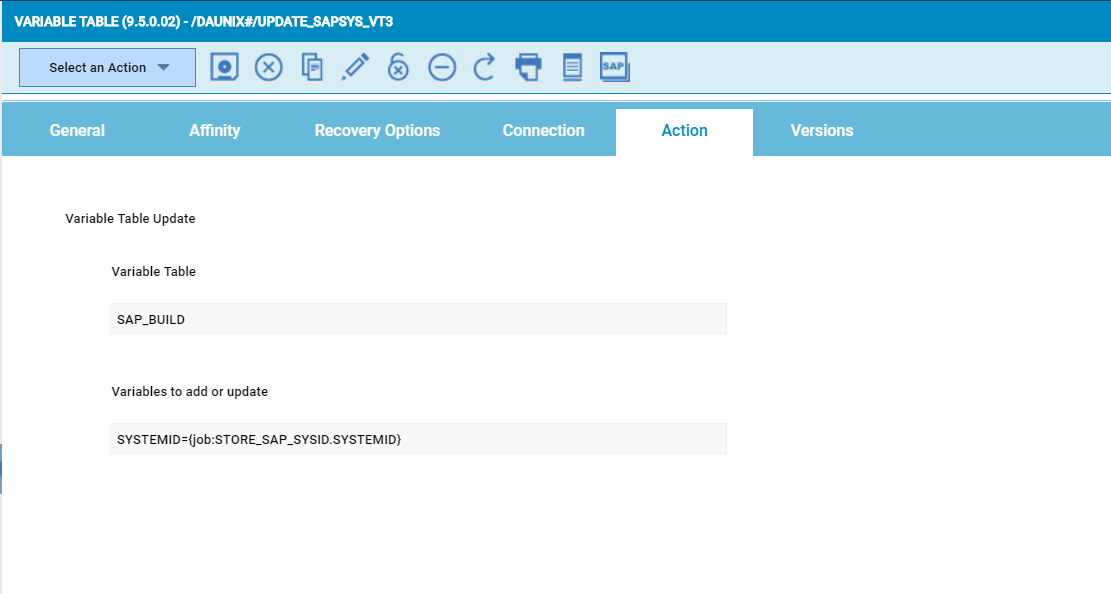This screenshot has height=594, width=1111.
Task: Click the padlock unlock icon
Action: coord(398,67)
